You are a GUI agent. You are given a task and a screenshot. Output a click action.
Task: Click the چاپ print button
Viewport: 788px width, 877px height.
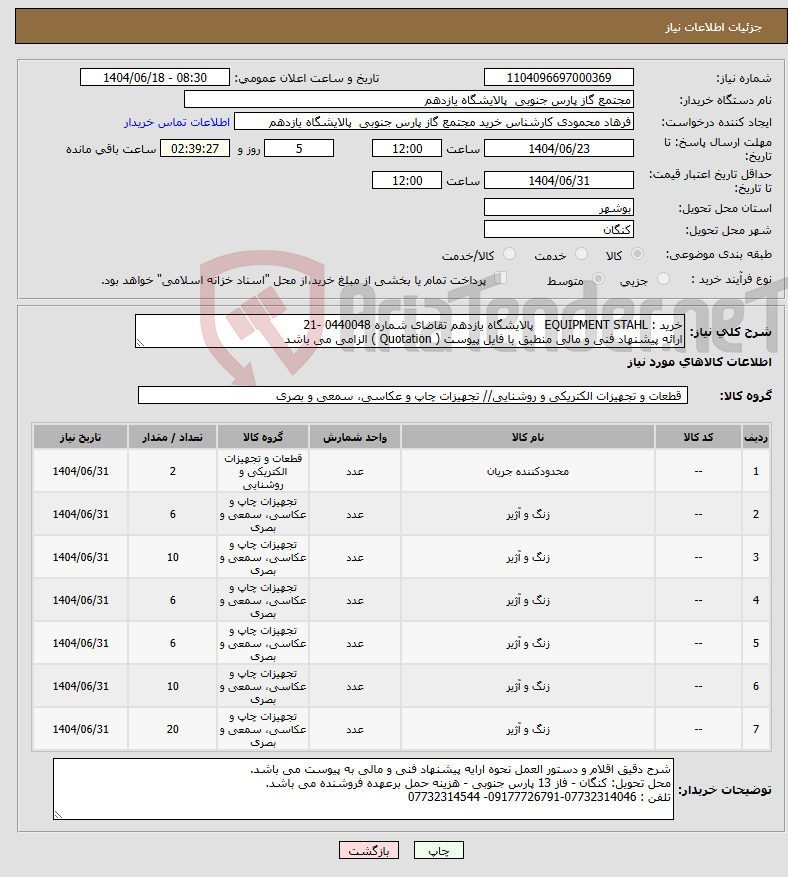click(438, 850)
